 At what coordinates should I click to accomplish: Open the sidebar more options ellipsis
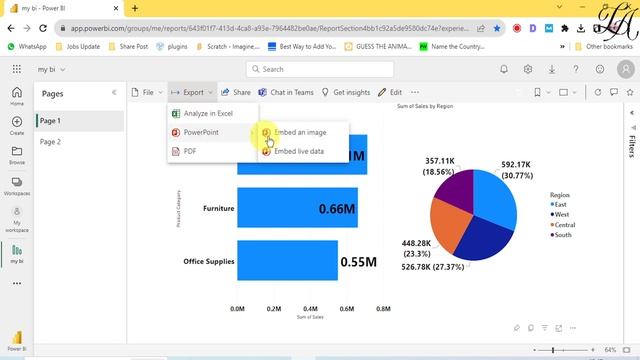click(17, 283)
